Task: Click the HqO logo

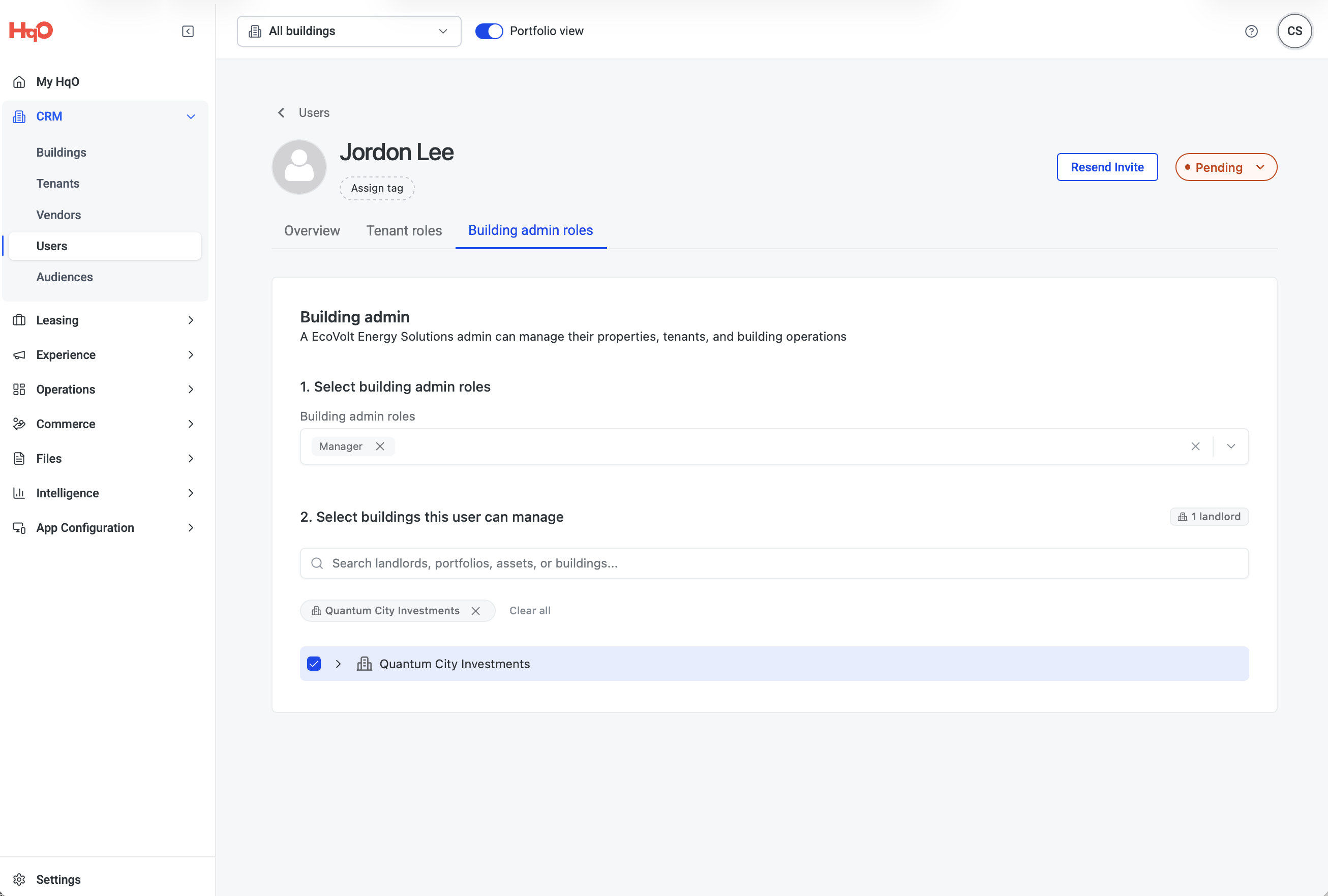Action: (x=31, y=31)
